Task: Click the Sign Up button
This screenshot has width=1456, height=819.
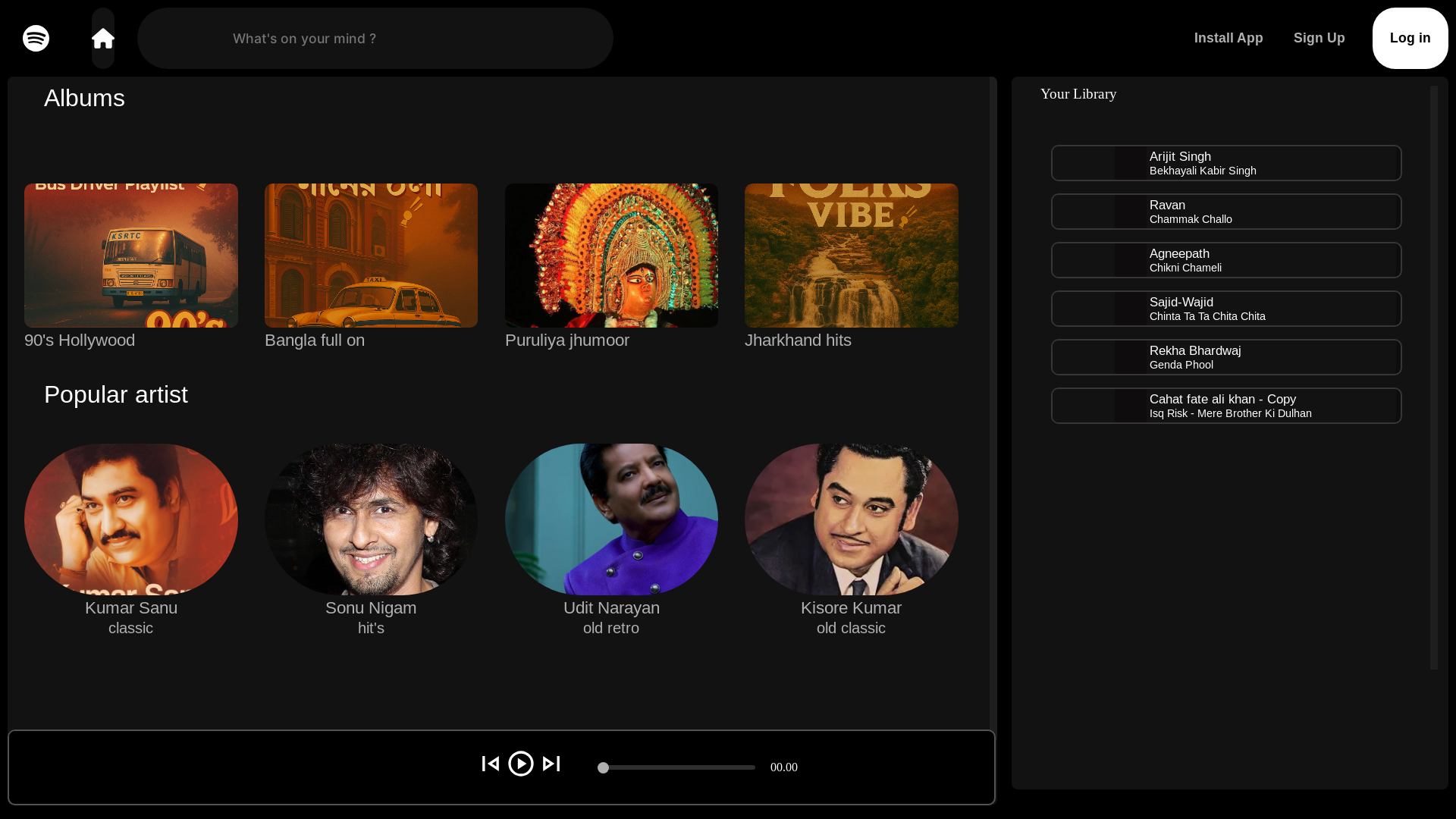Action: [1319, 38]
